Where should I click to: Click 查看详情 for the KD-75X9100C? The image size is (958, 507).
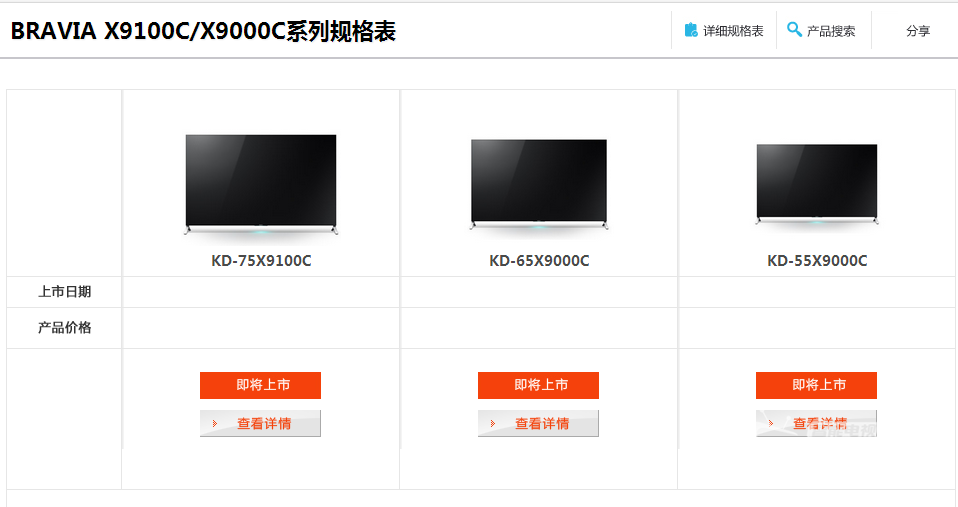tap(260, 423)
